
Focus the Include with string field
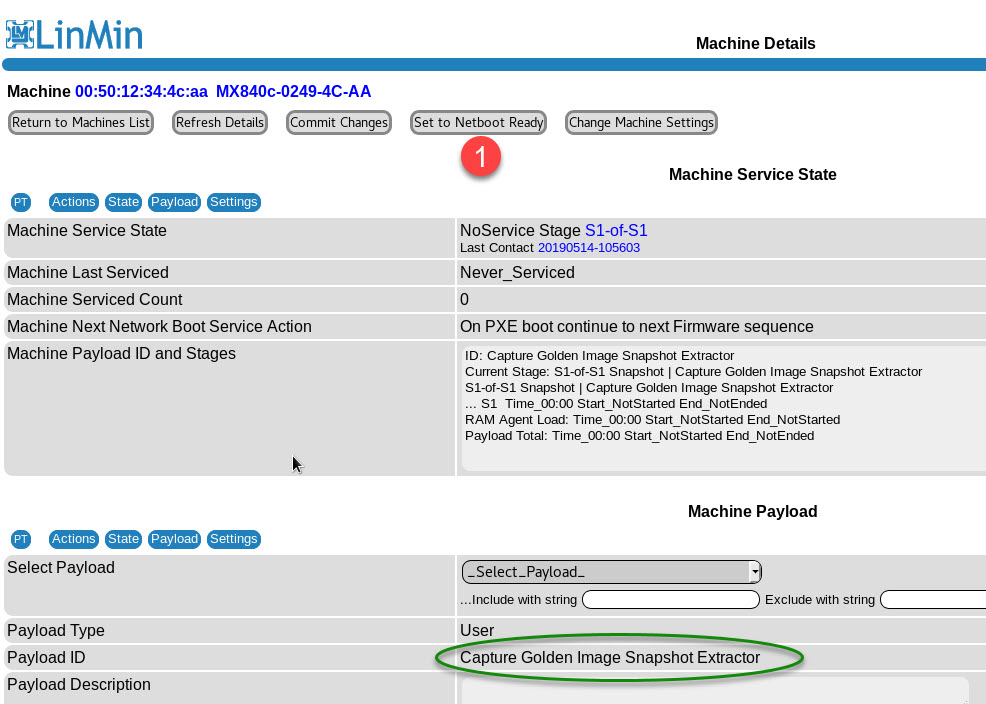pyautogui.click(x=670, y=600)
